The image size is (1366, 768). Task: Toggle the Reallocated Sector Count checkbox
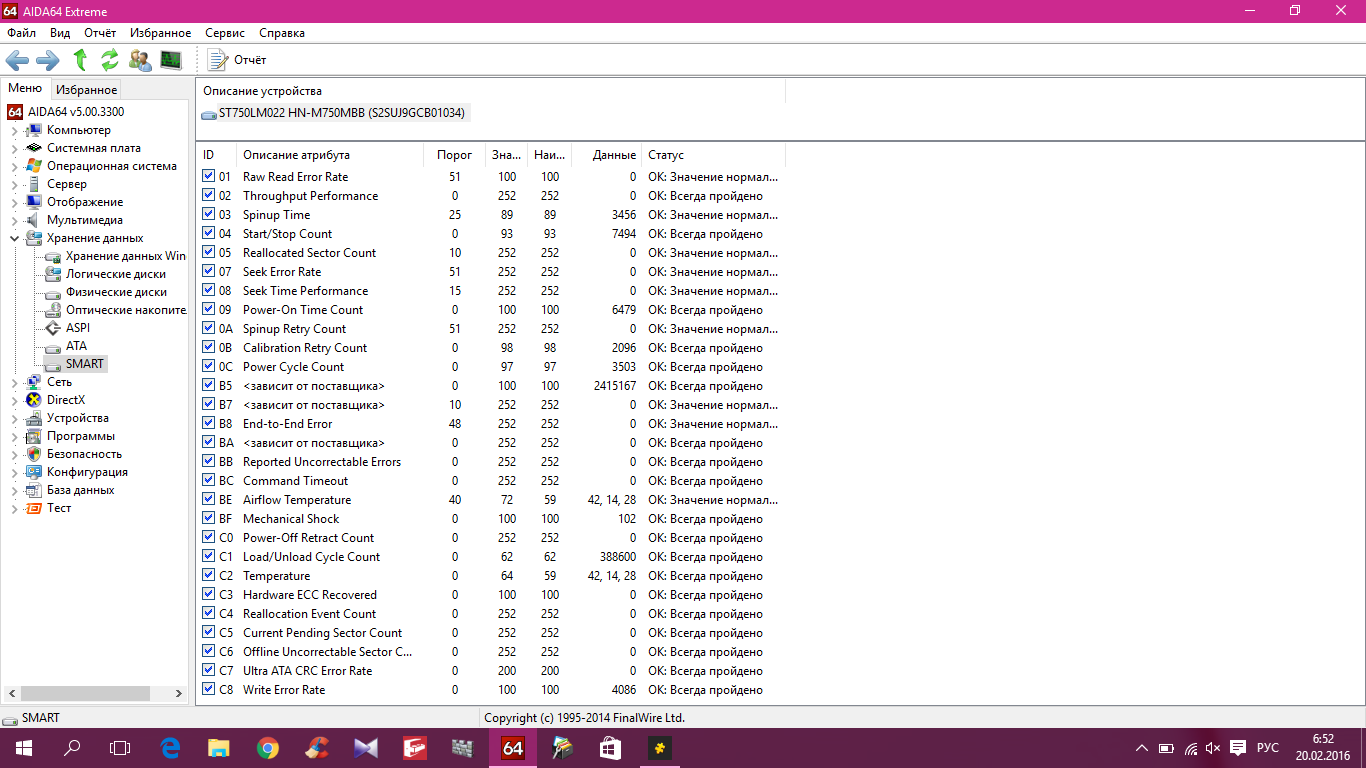click(208, 253)
